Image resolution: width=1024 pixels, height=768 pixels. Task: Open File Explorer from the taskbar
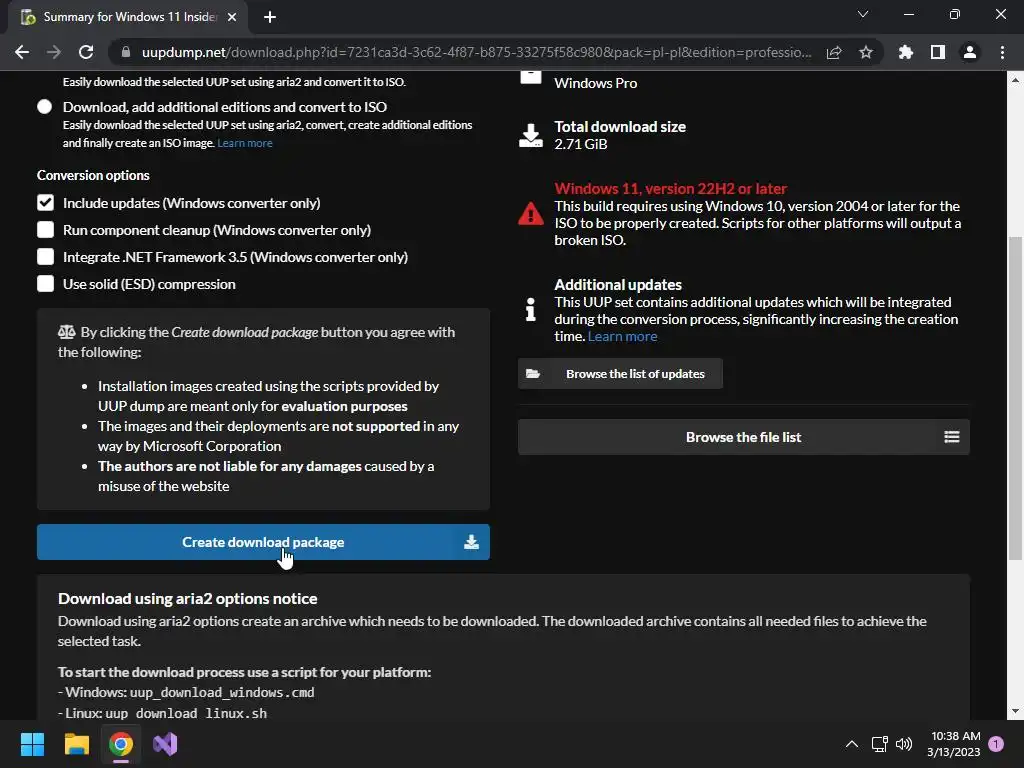(76, 744)
